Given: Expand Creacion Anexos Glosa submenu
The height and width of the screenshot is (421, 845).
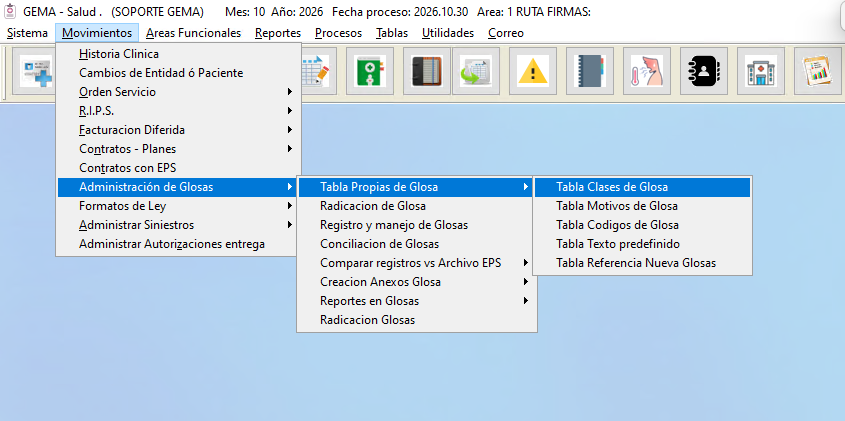Looking at the screenshot, I should [x=417, y=282].
